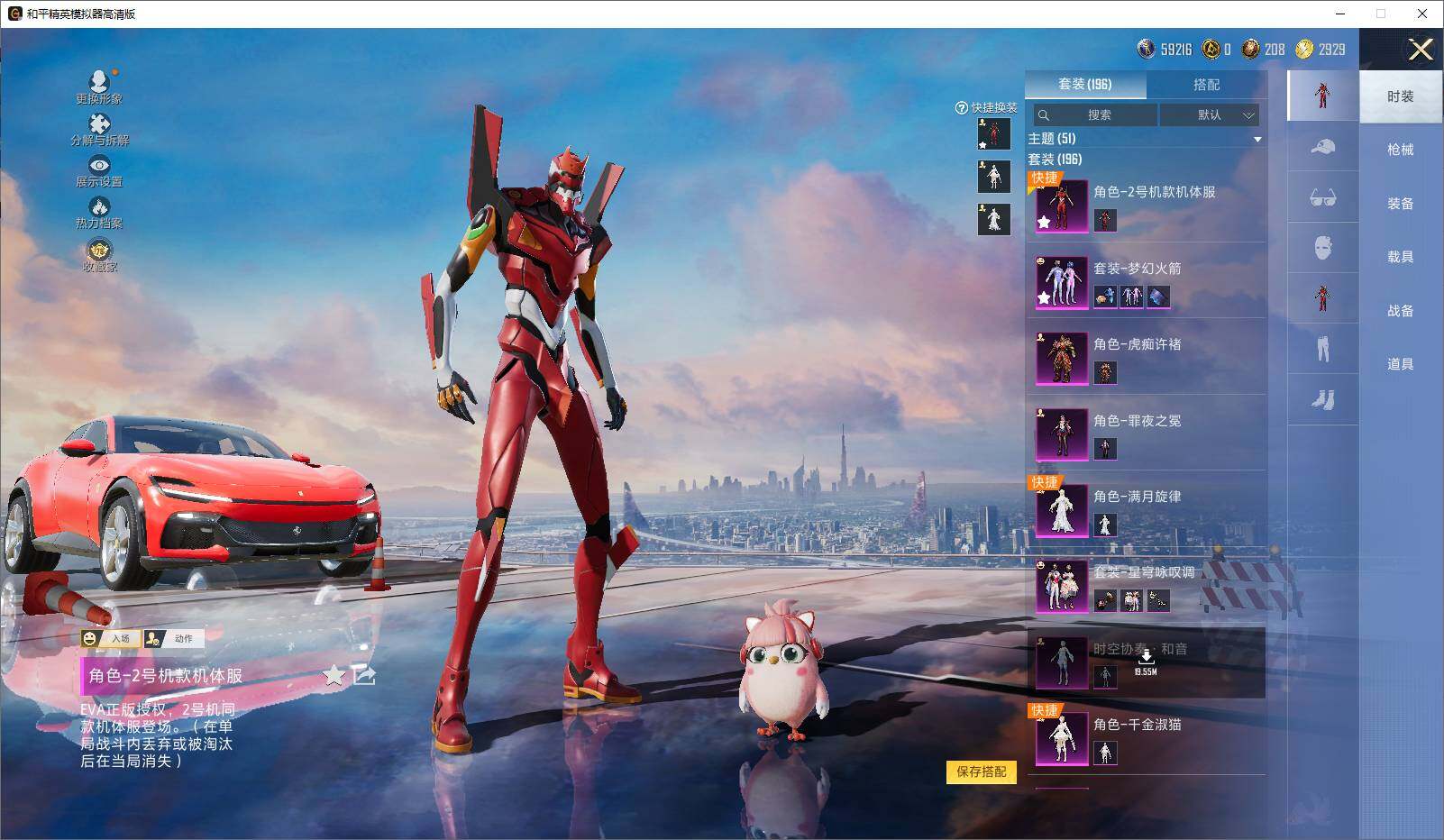Click the 快捷换装 help question mark
Viewport: 1444px width, 840px height.
pos(961,108)
